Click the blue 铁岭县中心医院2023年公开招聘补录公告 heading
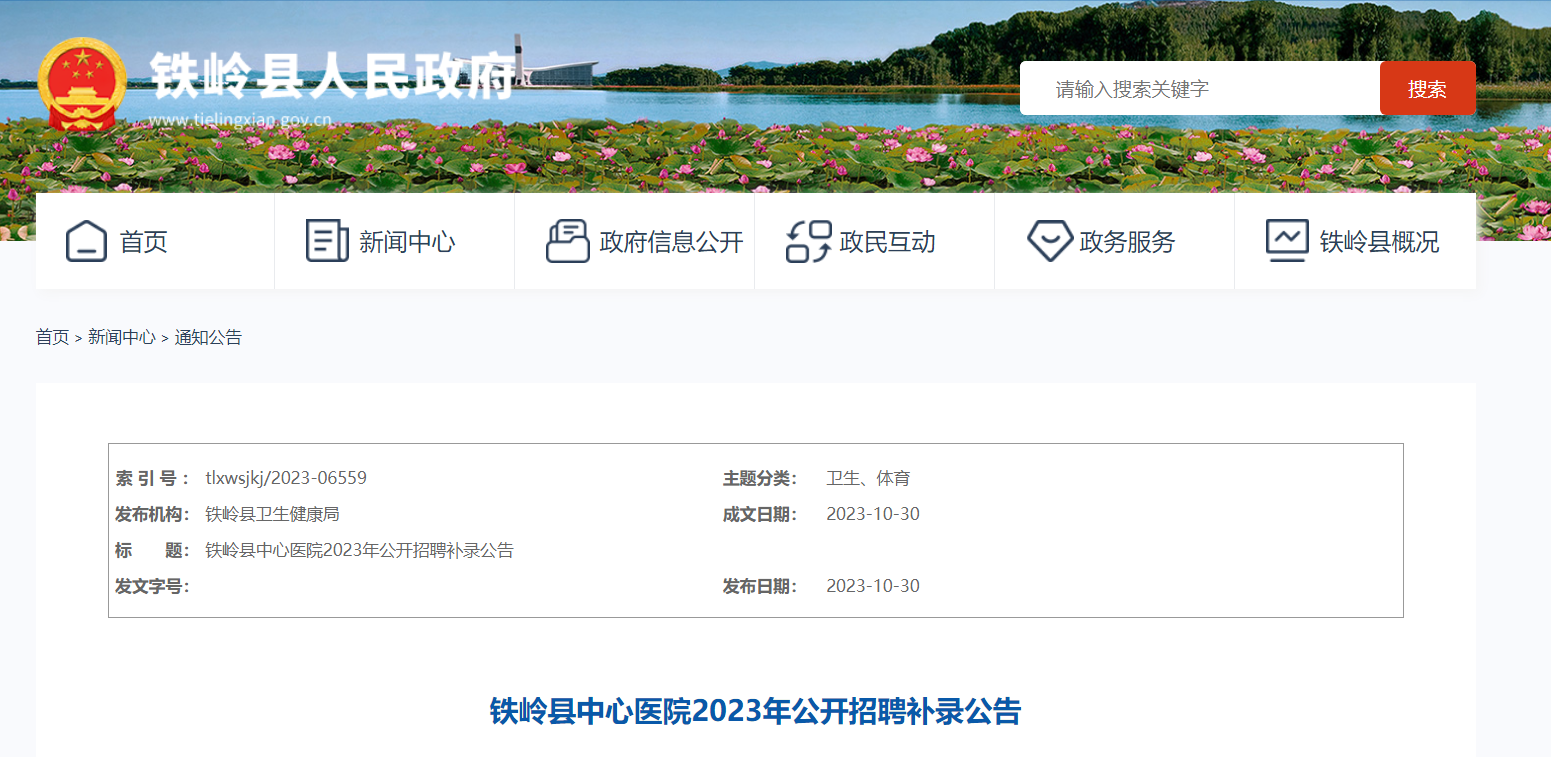 pos(755,712)
